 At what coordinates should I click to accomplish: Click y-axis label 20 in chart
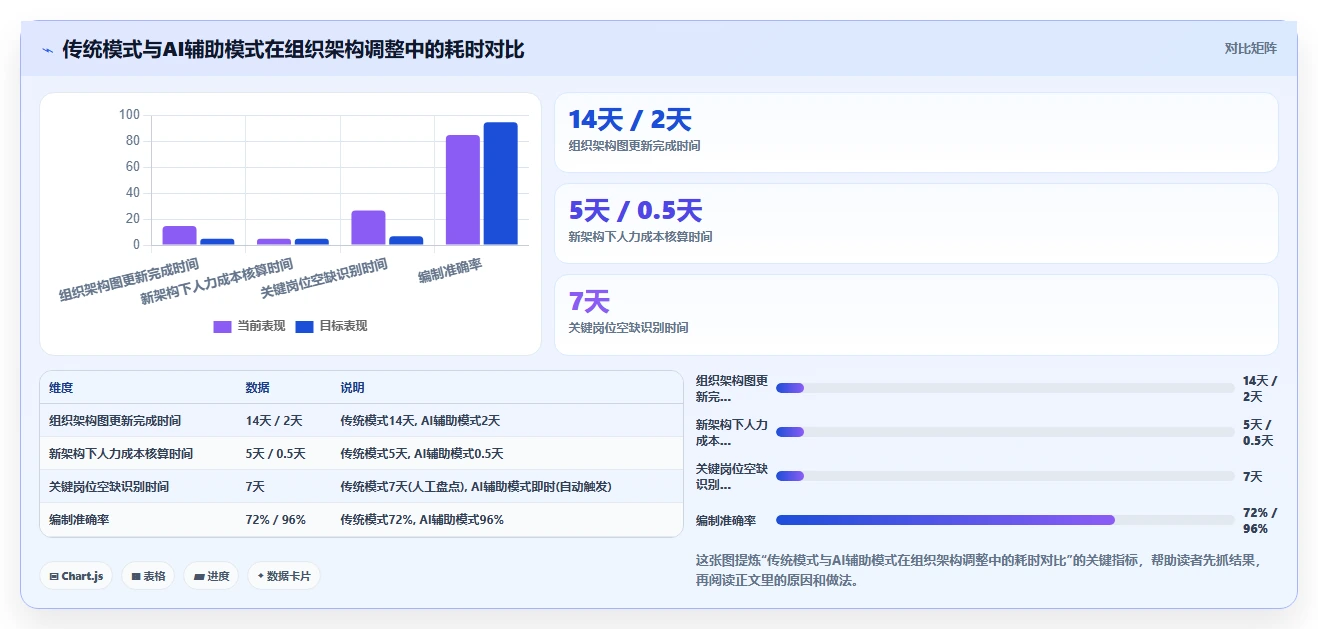pyautogui.click(x=132, y=219)
